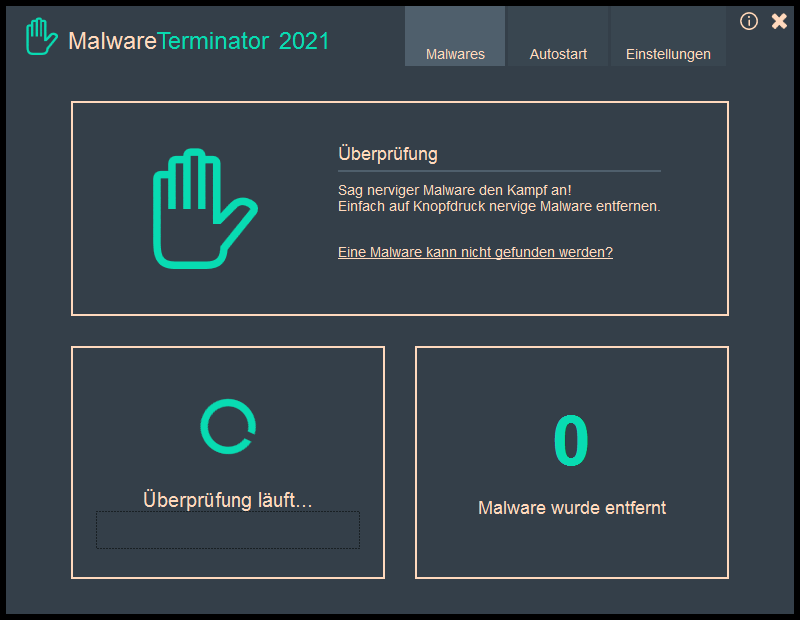This screenshot has height=620, width=800.
Task: Click empty area of the removed-malware panel
Action: pos(660,390)
